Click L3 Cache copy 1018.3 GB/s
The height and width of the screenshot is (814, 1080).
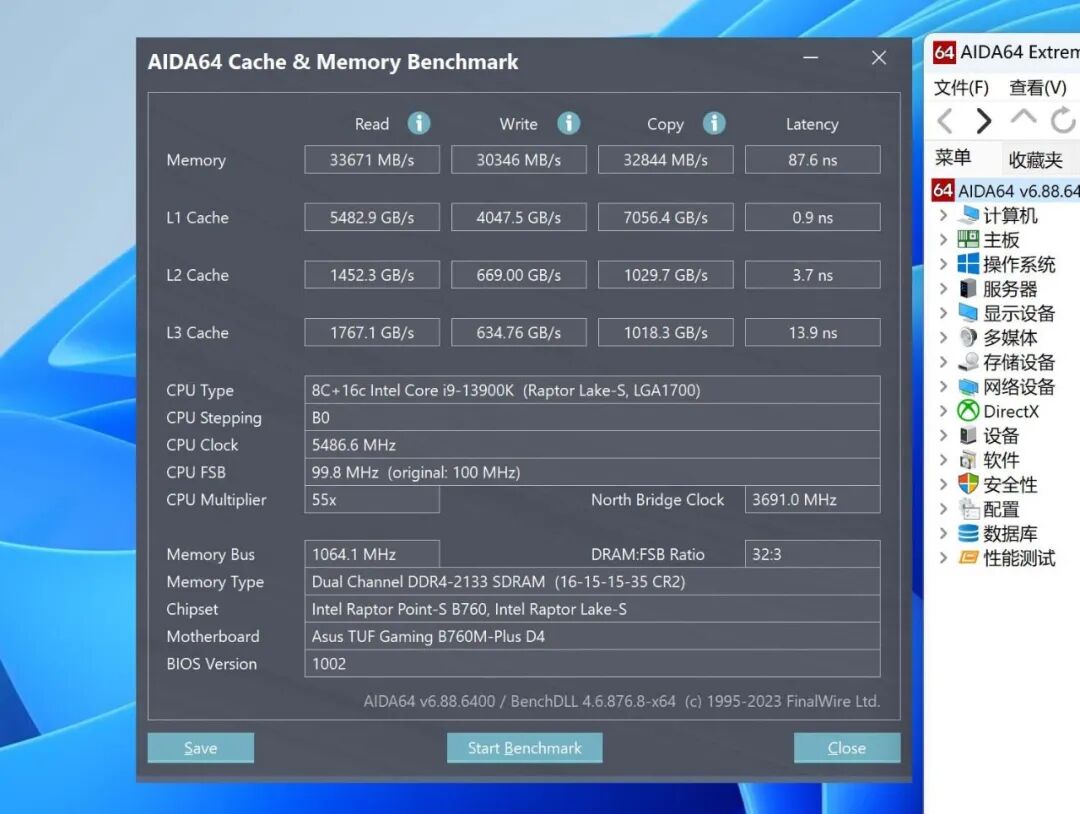(665, 333)
